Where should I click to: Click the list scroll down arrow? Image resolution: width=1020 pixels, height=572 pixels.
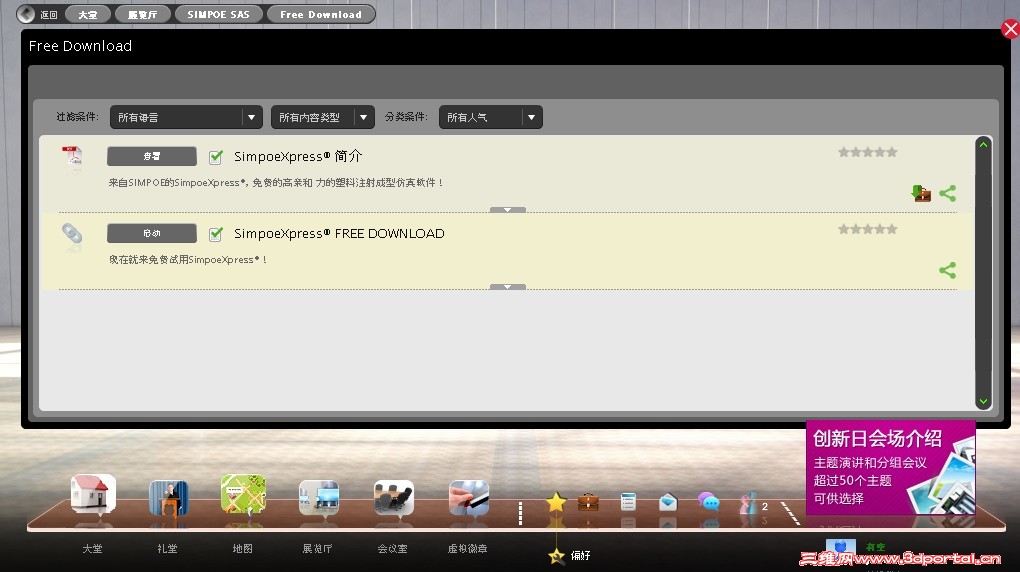coord(984,402)
